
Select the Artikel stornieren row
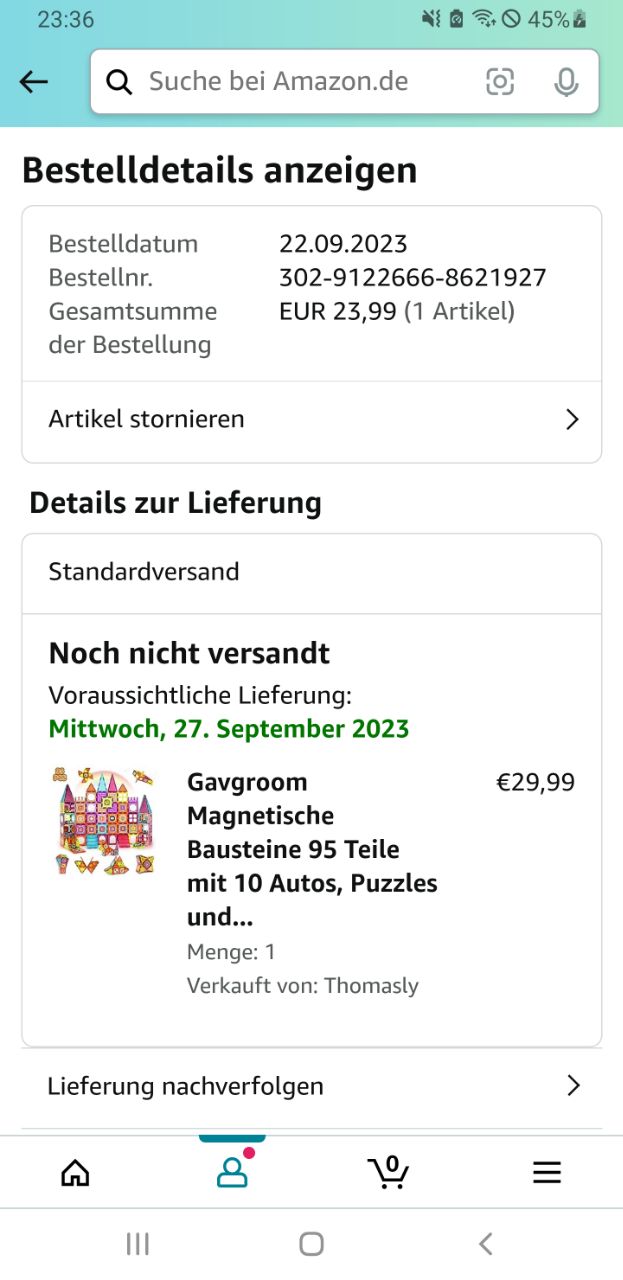pyautogui.click(x=312, y=419)
